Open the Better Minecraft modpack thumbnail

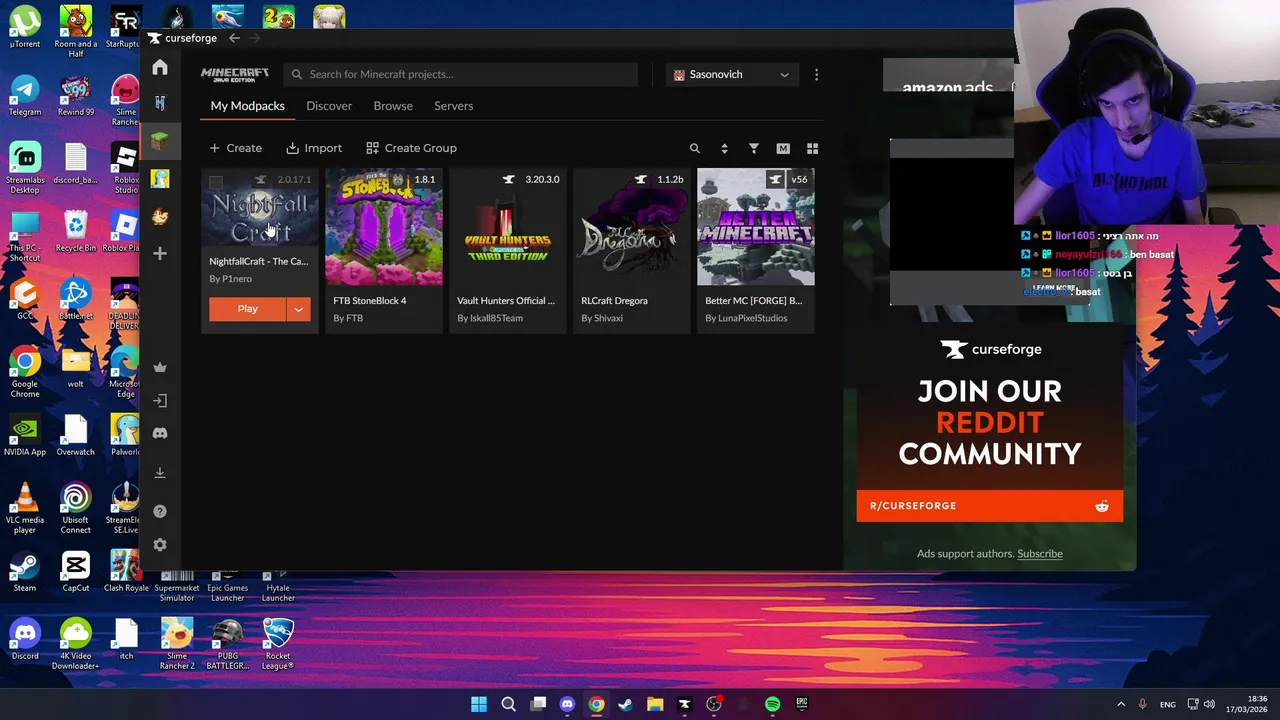[756, 227]
